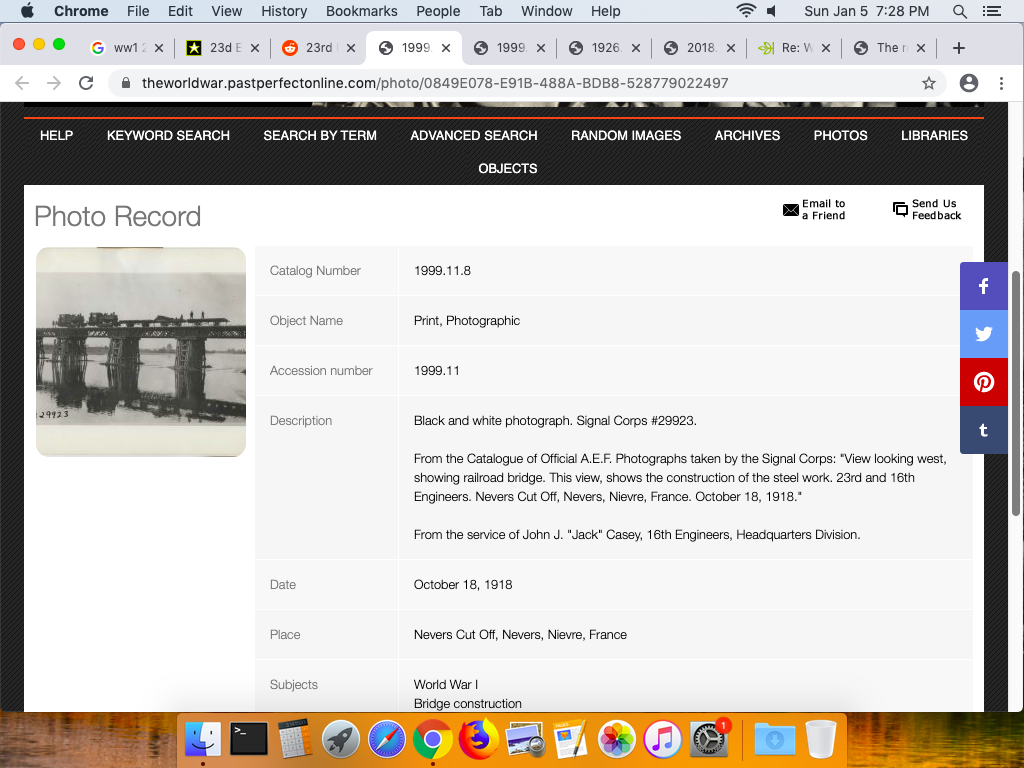1024x768 pixels.
Task: Open the Random Images page
Action: click(x=626, y=135)
